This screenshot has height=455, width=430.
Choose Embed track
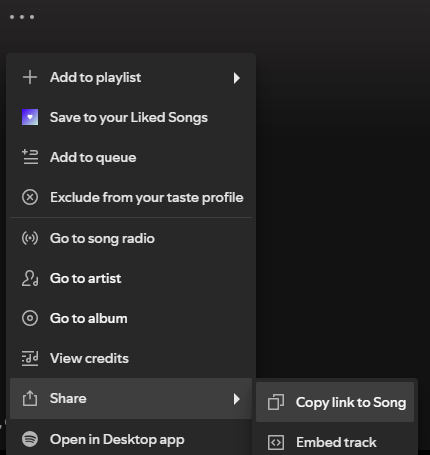[x=335, y=442]
